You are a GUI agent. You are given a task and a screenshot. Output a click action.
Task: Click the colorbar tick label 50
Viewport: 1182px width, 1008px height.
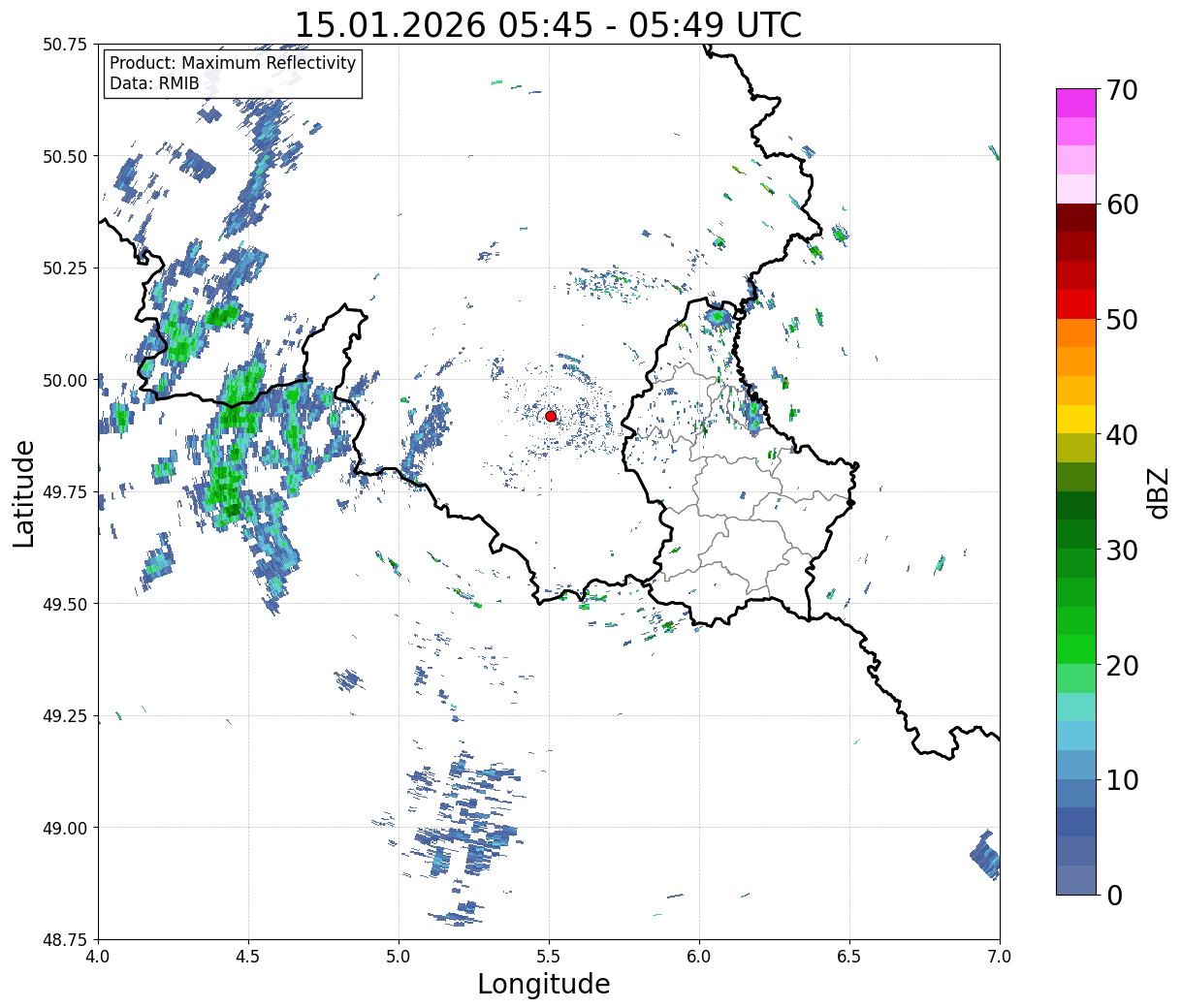pyautogui.click(x=1122, y=320)
